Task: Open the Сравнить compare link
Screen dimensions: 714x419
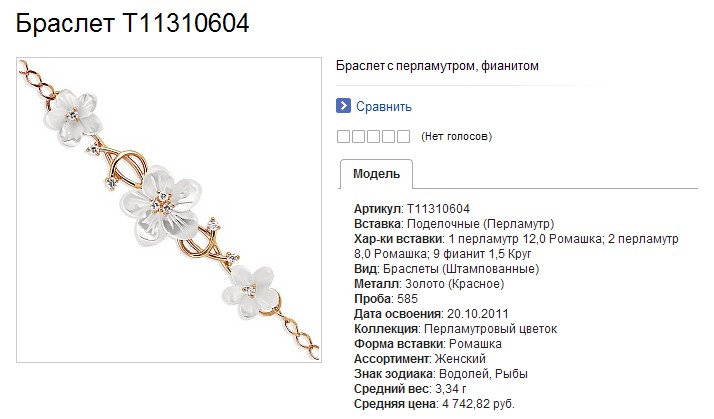Action: click(383, 107)
